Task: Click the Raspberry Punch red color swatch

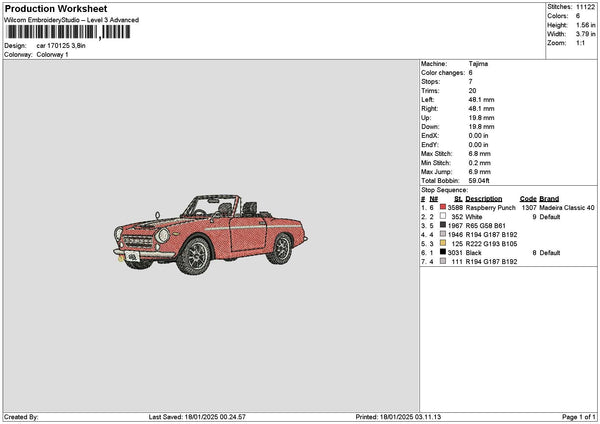Action: pyautogui.click(x=441, y=207)
